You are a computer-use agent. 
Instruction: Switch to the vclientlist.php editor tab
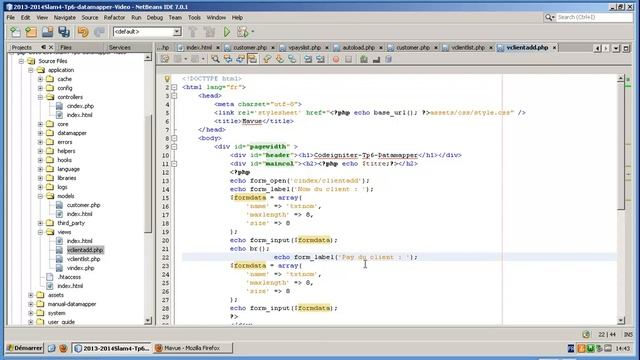[x=467, y=47]
